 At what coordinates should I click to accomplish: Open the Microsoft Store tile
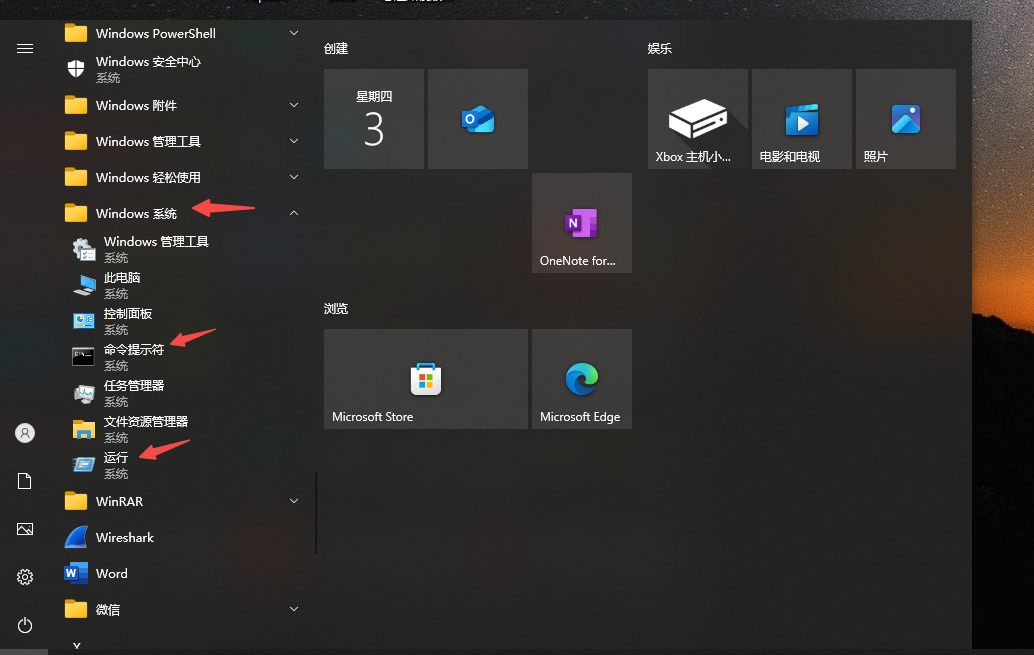425,379
